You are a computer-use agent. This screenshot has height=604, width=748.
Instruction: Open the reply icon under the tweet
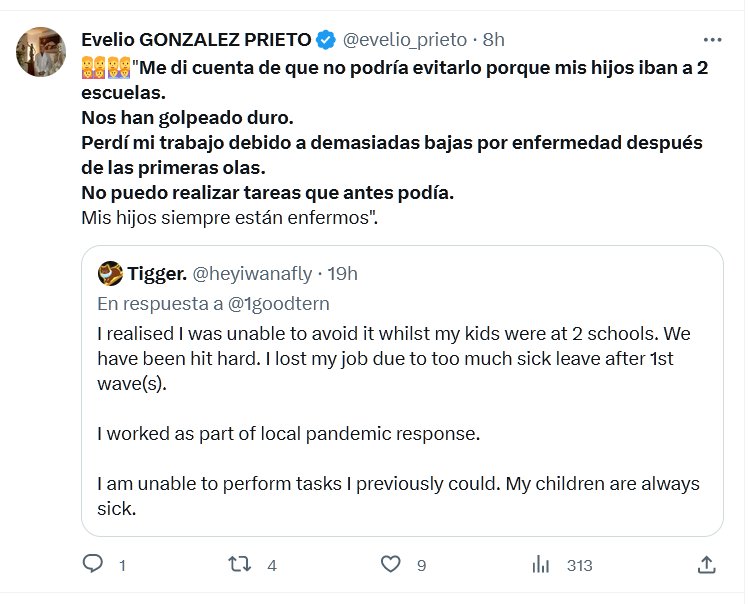click(x=92, y=565)
